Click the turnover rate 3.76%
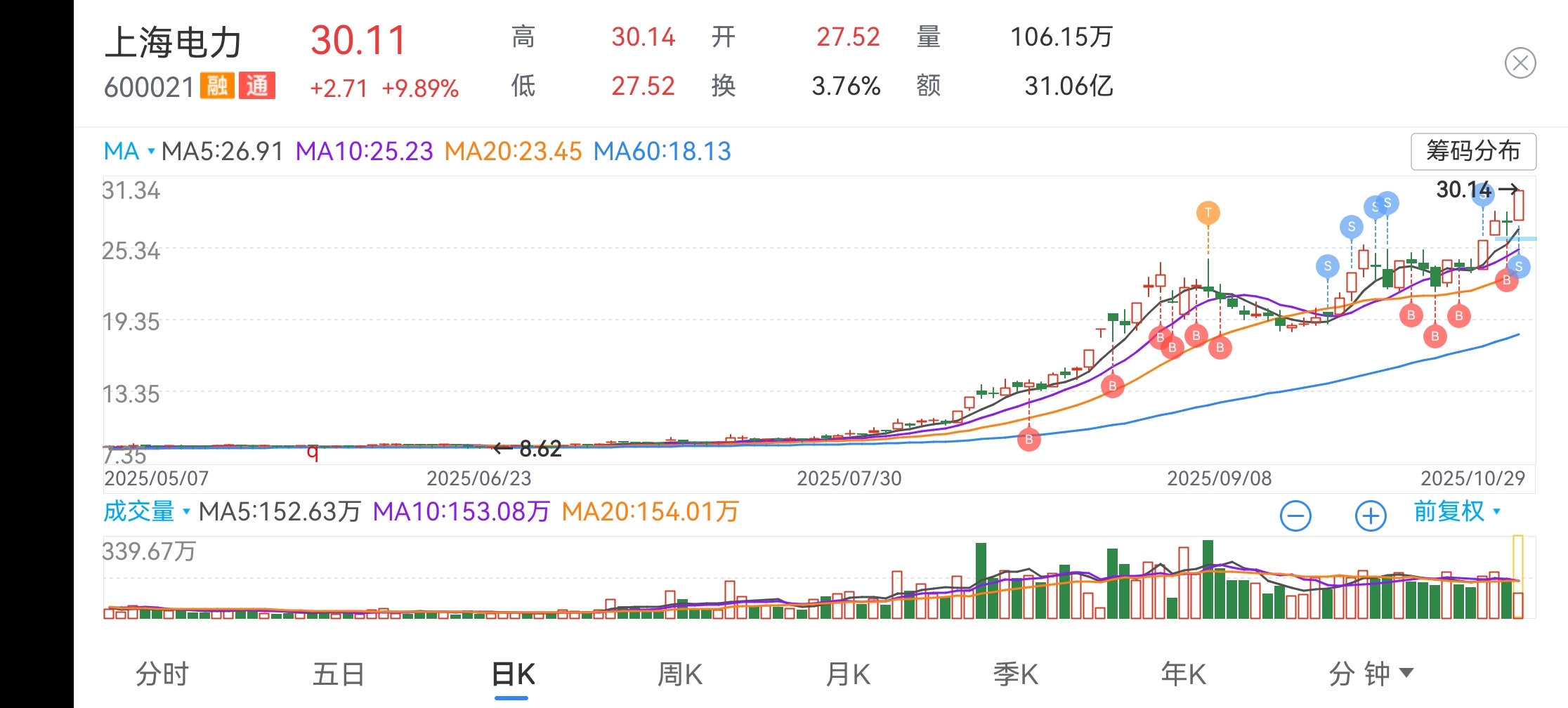 click(x=846, y=86)
